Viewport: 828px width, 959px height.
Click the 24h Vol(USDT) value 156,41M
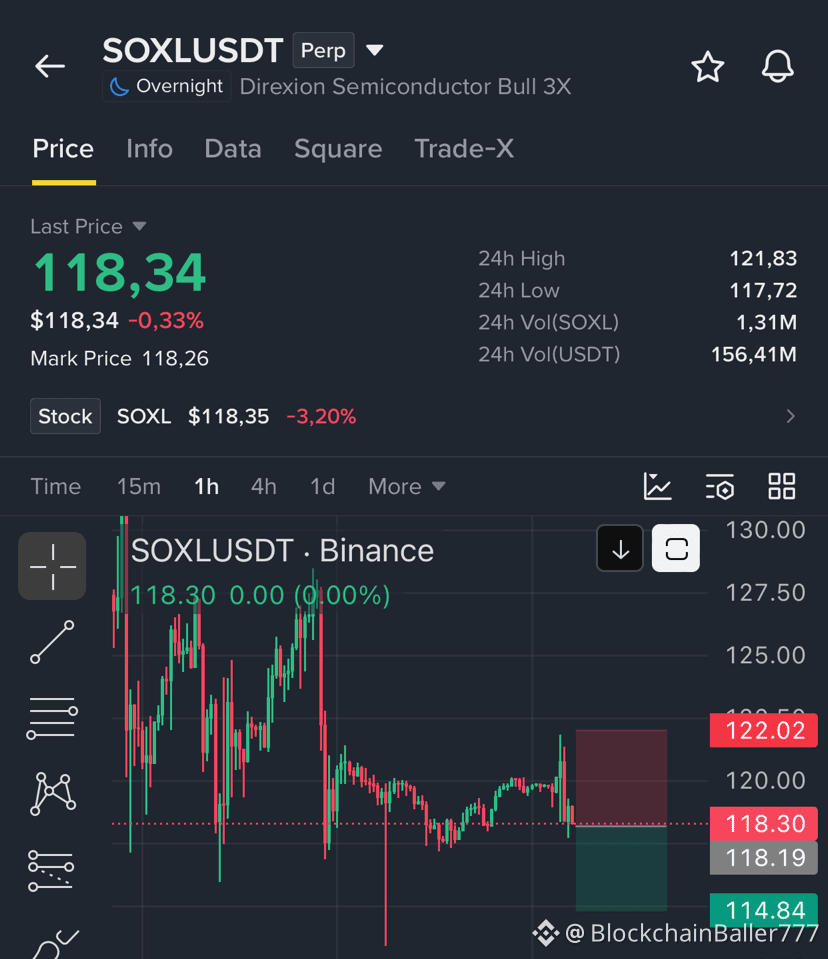(x=754, y=354)
